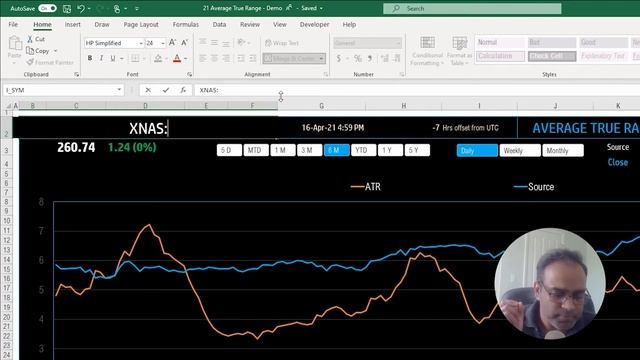Select the YTD range button
The width and height of the screenshot is (640, 360).
point(363,150)
